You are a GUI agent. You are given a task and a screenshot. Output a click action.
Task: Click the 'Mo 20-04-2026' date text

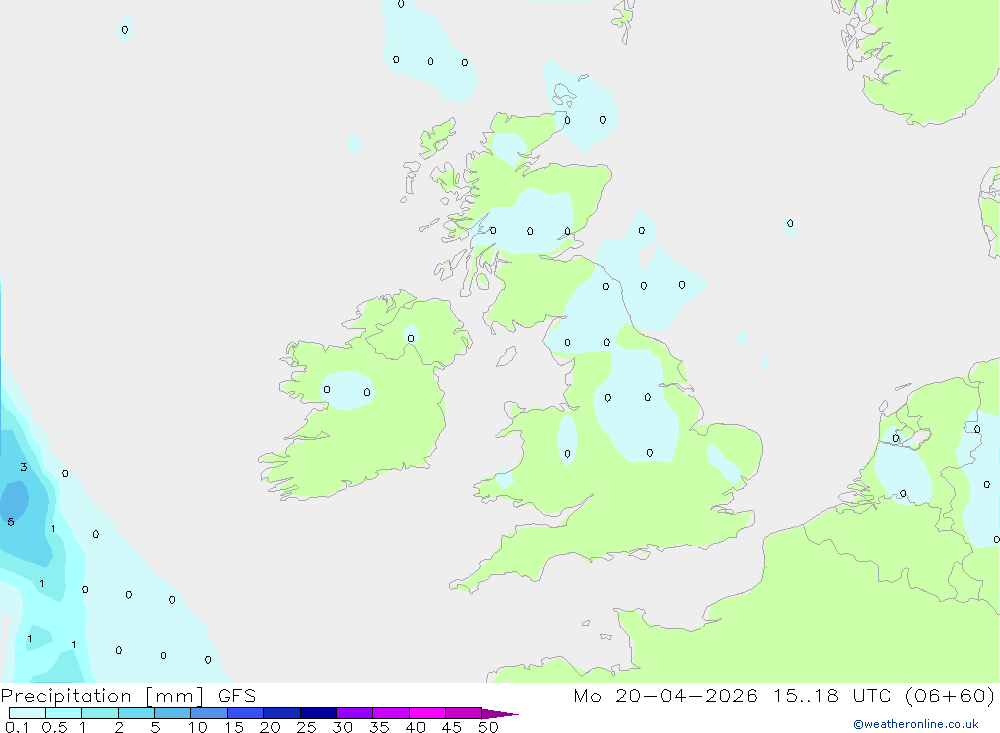(x=665, y=695)
